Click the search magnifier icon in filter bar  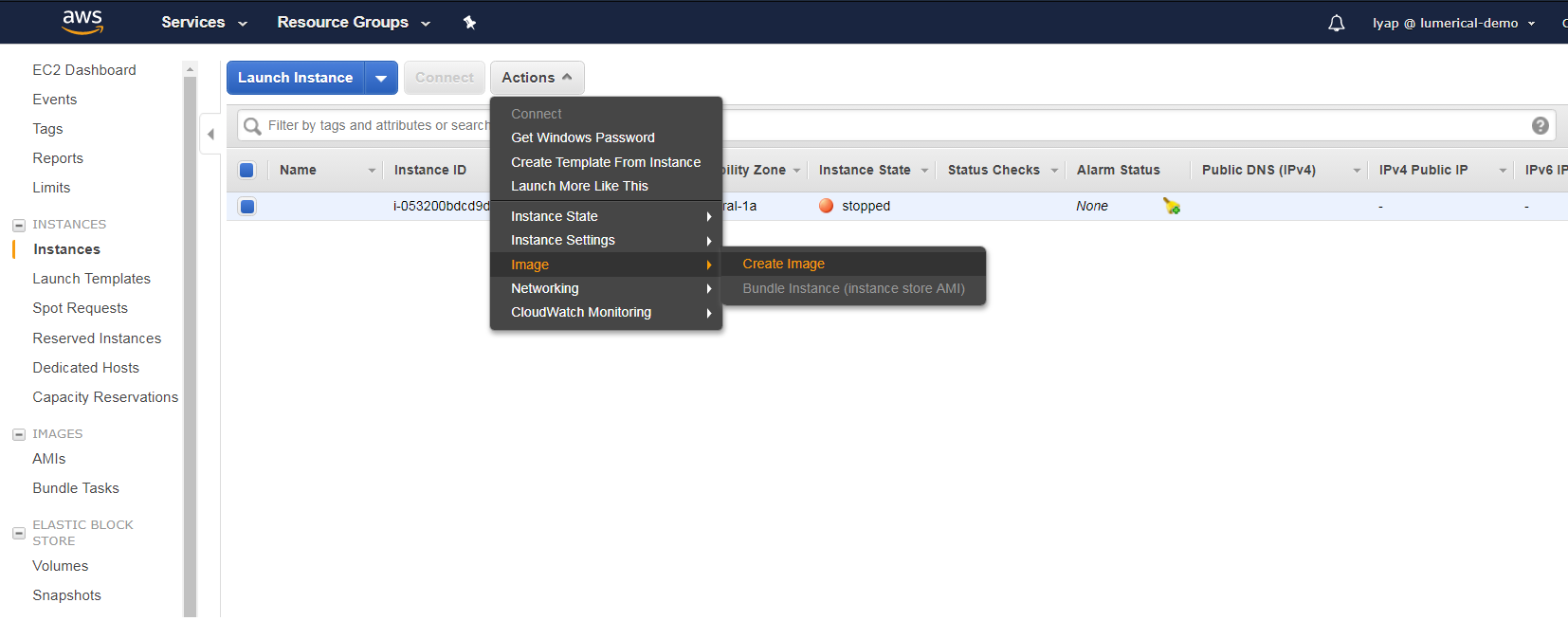(252, 126)
